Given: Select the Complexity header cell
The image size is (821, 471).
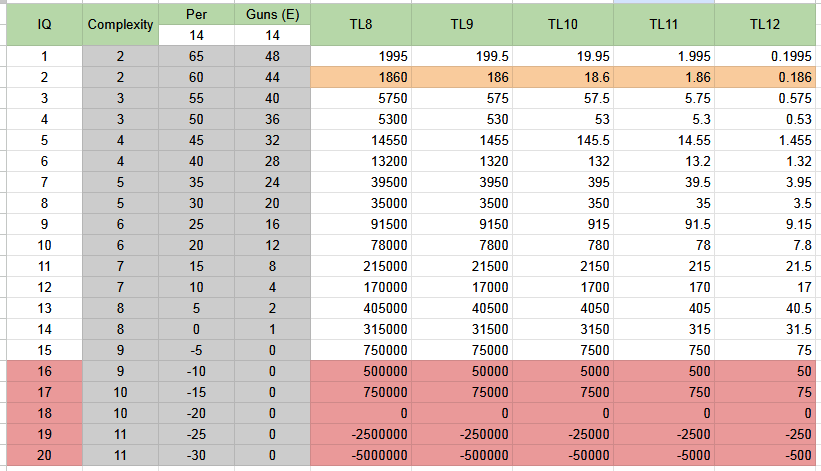Looking at the screenshot, I should [x=120, y=25].
